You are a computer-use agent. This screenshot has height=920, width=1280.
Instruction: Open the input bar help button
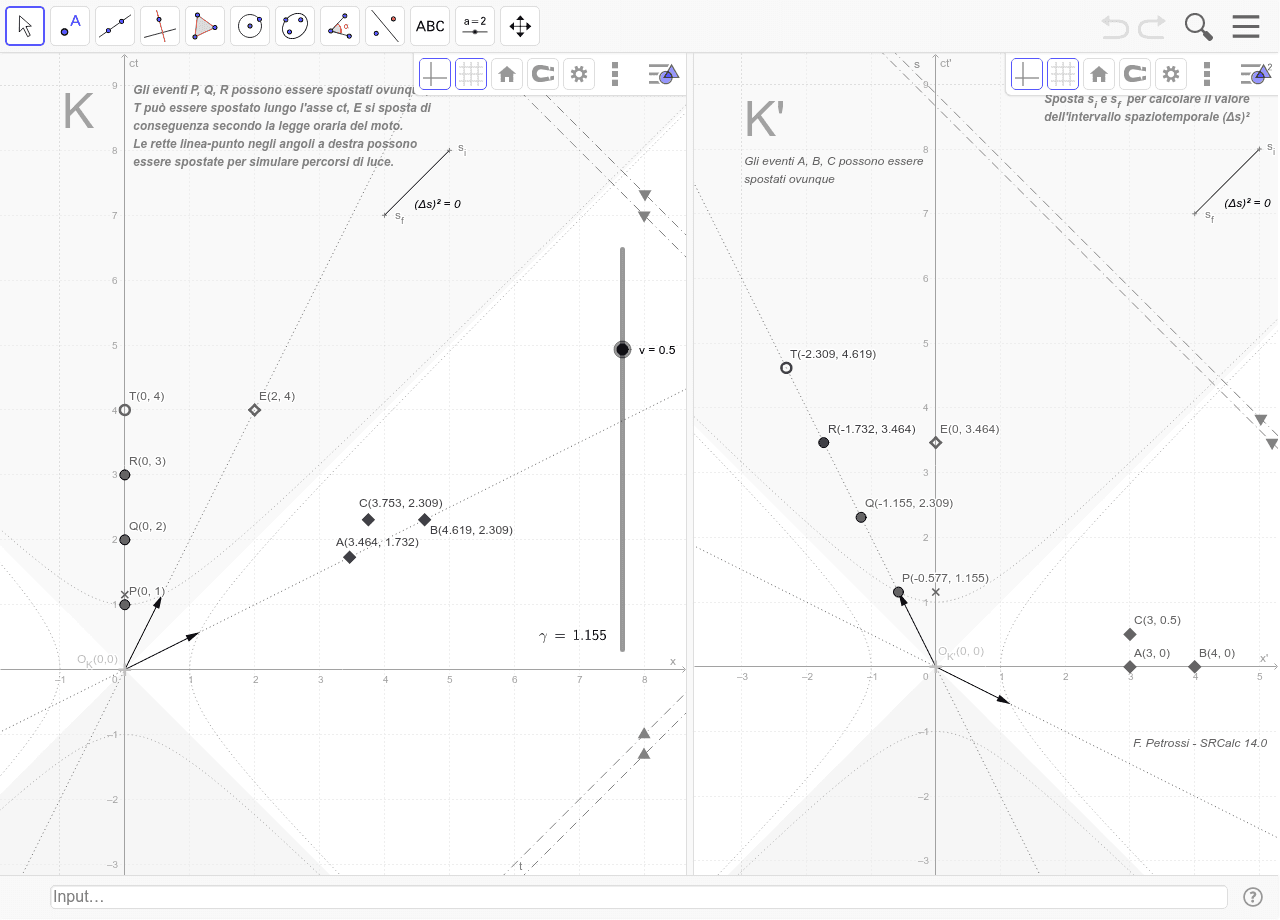tap(1252, 897)
